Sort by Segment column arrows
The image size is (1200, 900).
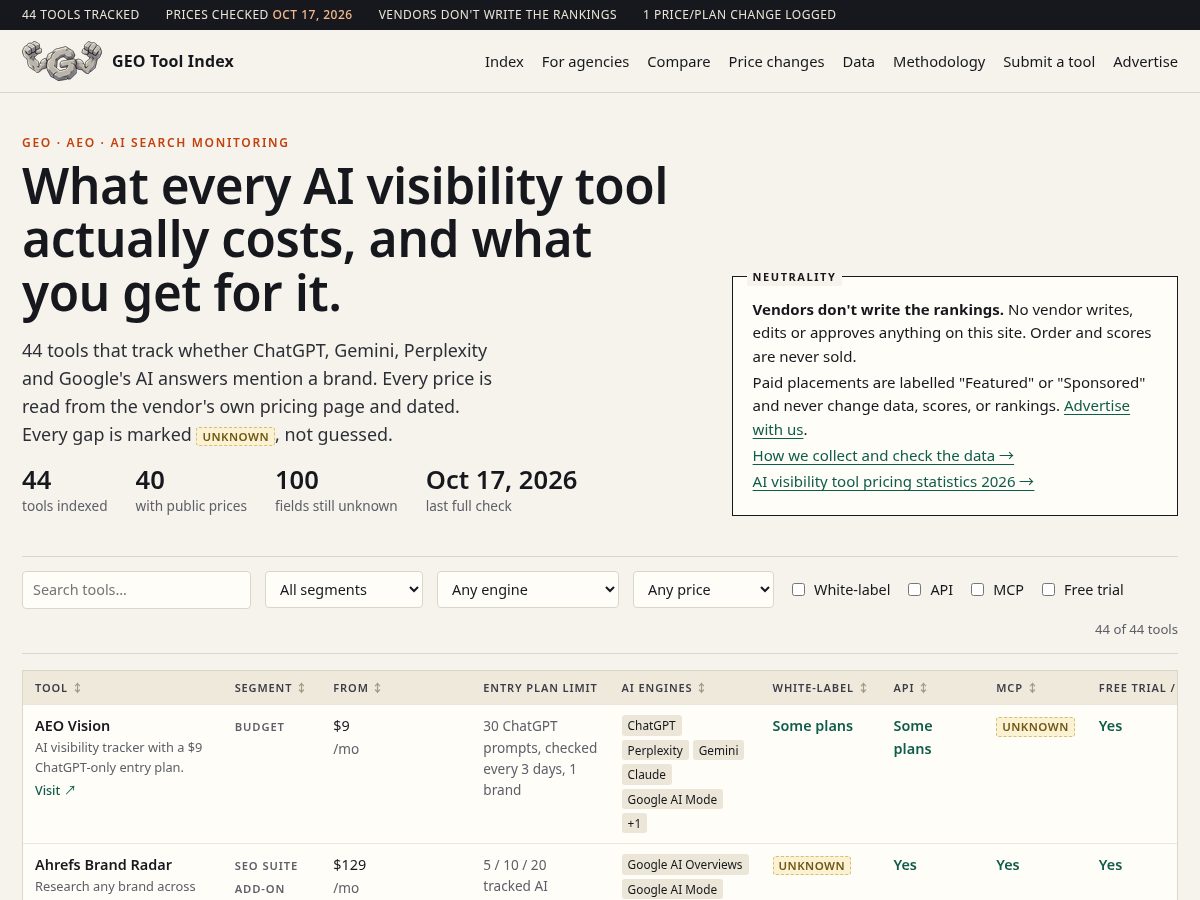tap(302, 688)
